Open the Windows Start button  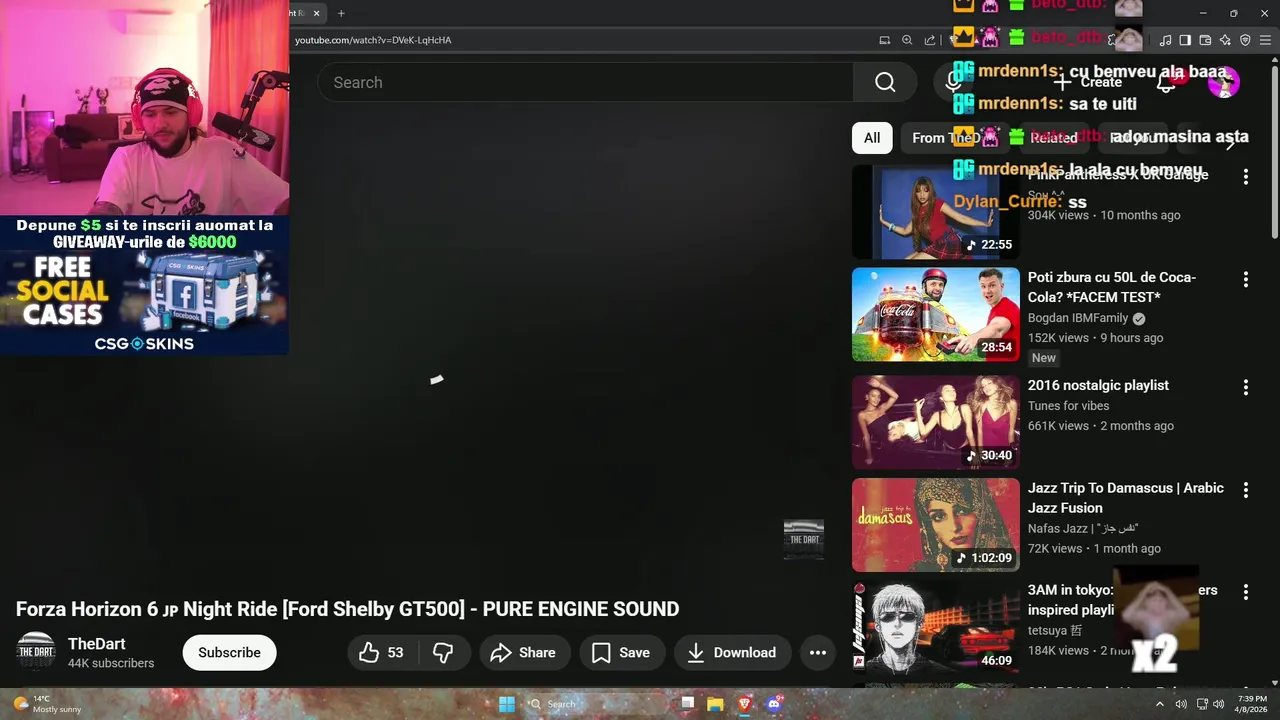coord(507,704)
